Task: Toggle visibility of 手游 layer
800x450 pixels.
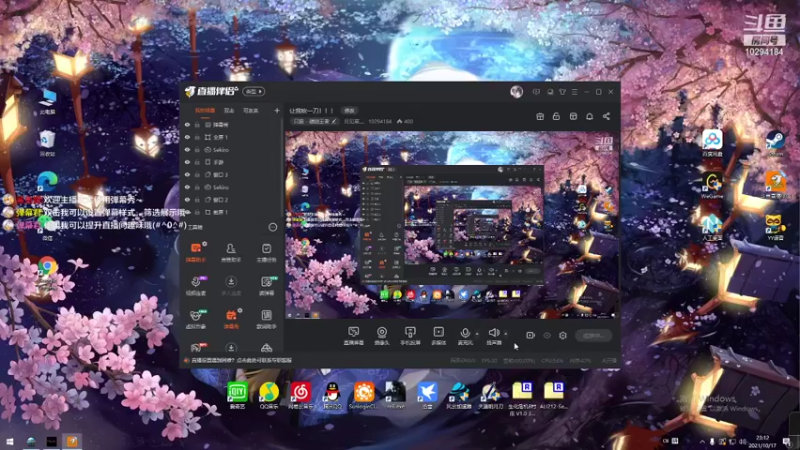Action: tap(187, 162)
